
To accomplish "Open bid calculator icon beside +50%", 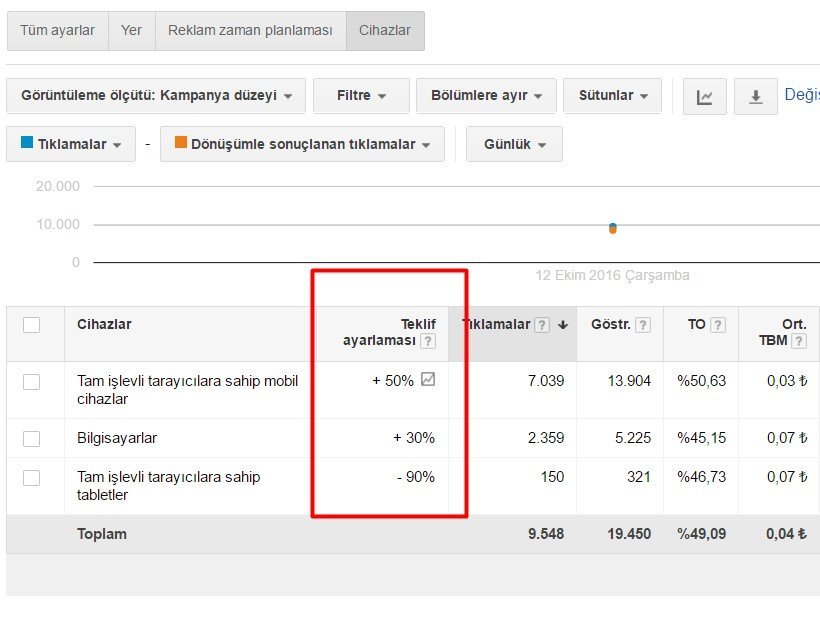I will point(428,380).
